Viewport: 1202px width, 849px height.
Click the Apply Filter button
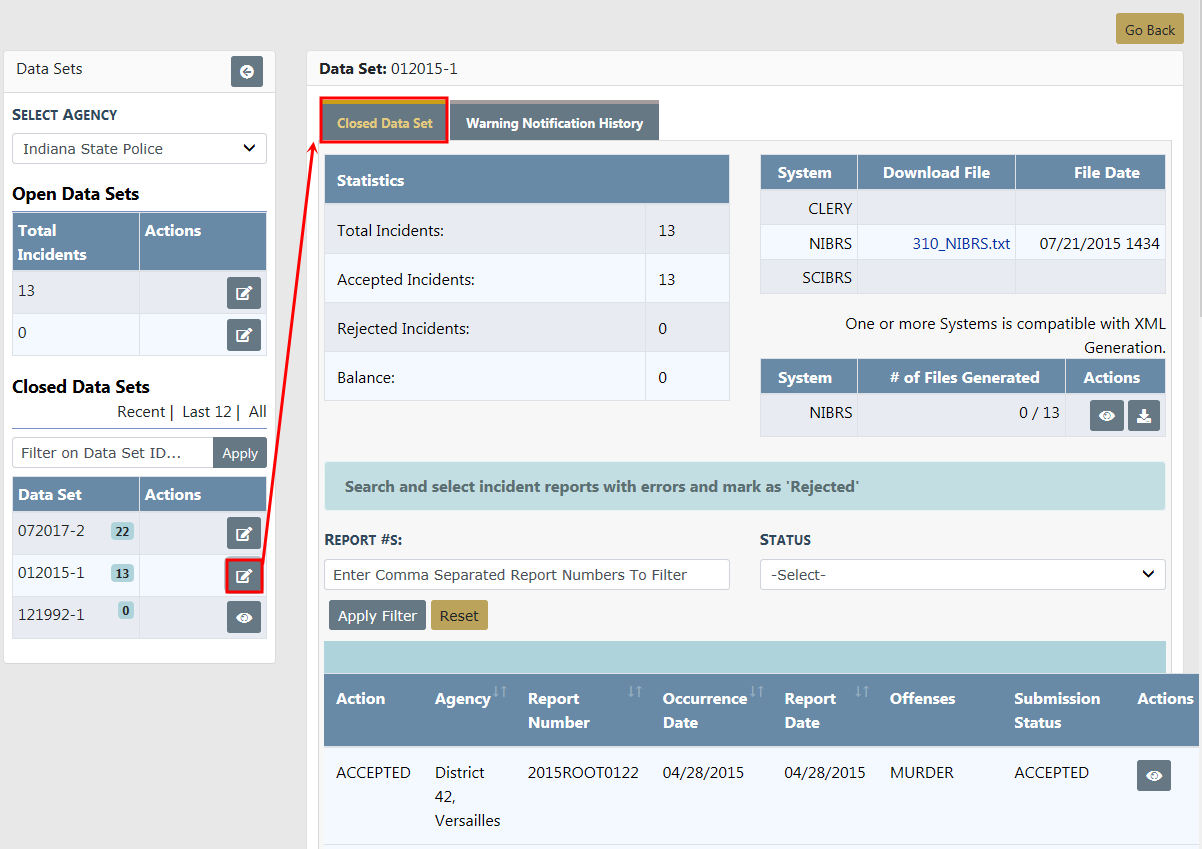377,616
